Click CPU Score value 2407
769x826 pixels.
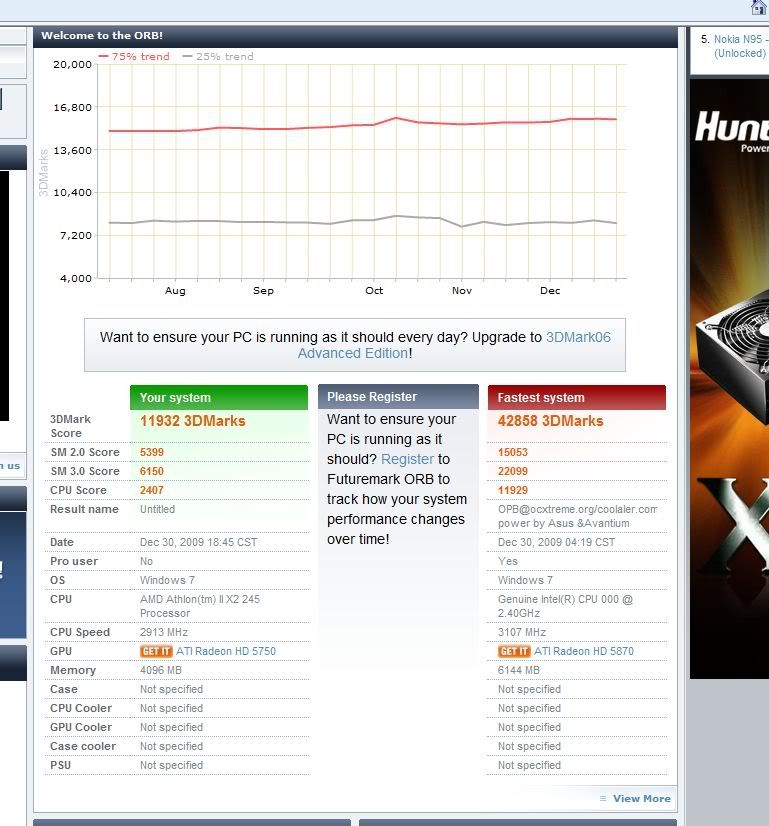pyautogui.click(x=152, y=490)
